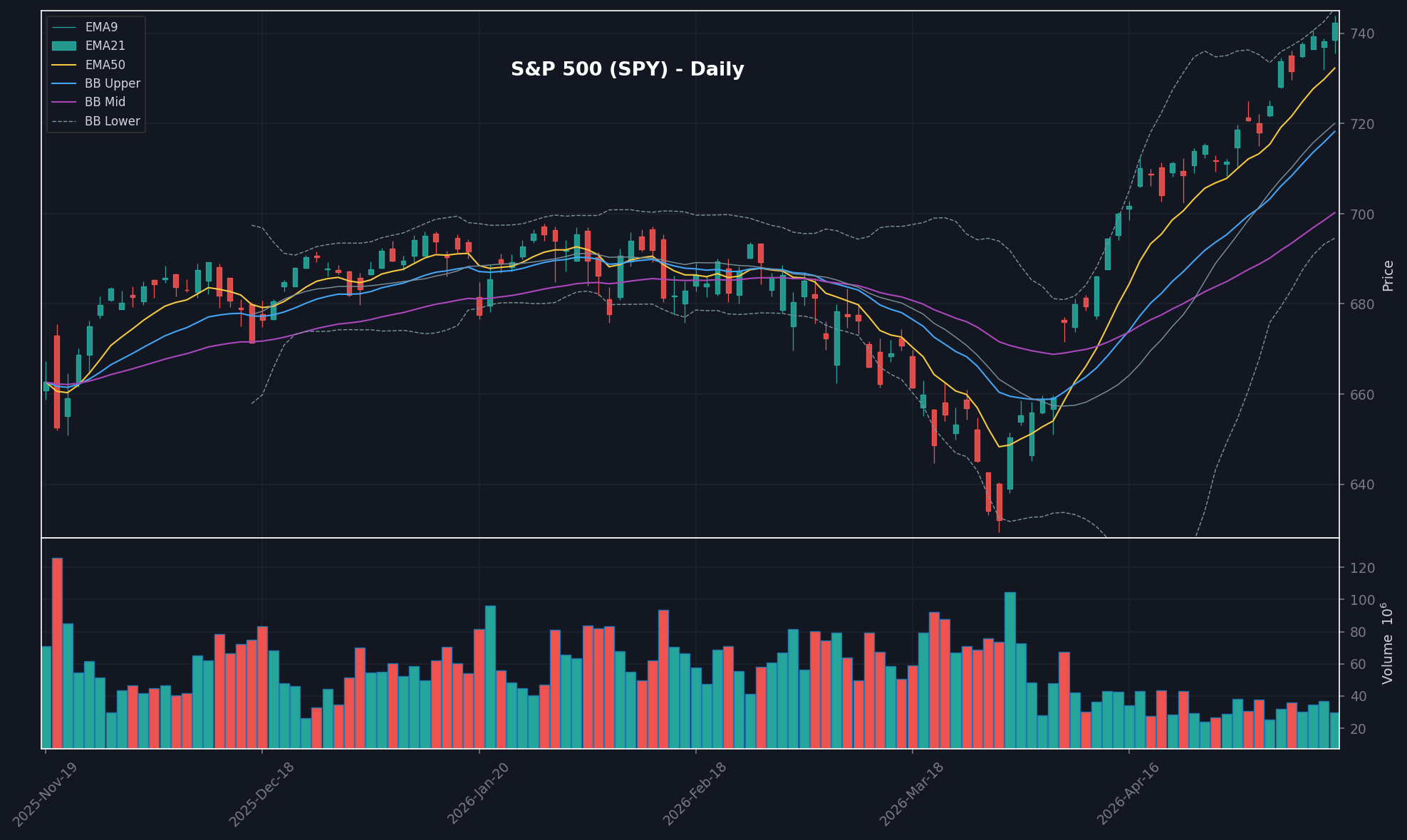Click the EMA50 legend label
This screenshot has width=1407, height=840.
pos(105,65)
